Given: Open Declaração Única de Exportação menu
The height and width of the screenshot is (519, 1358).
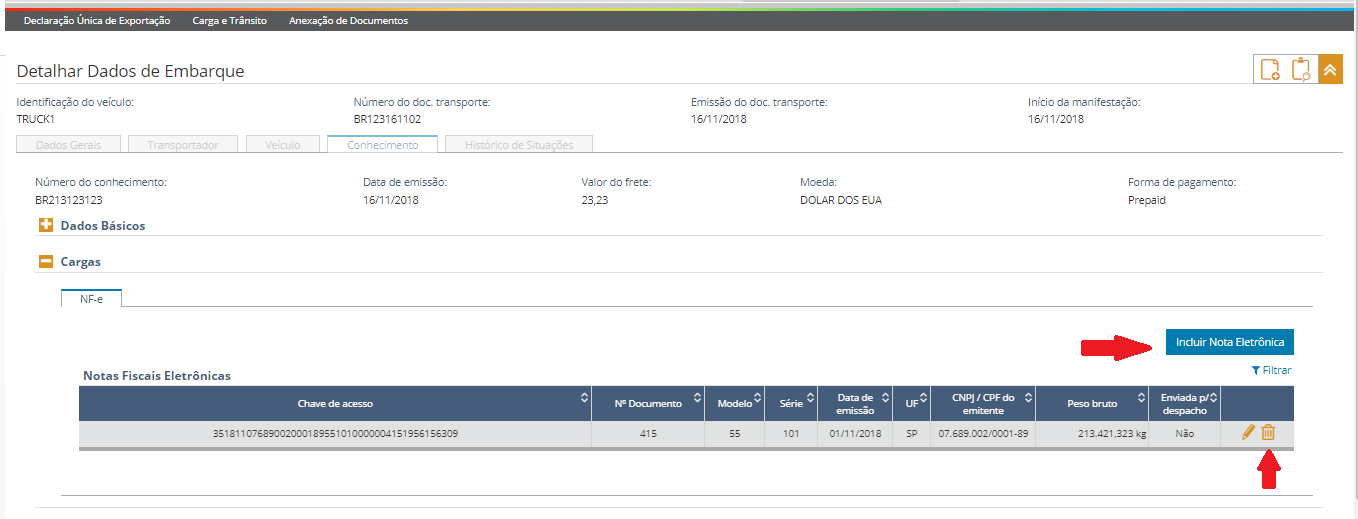Looking at the screenshot, I should [x=97, y=20].
